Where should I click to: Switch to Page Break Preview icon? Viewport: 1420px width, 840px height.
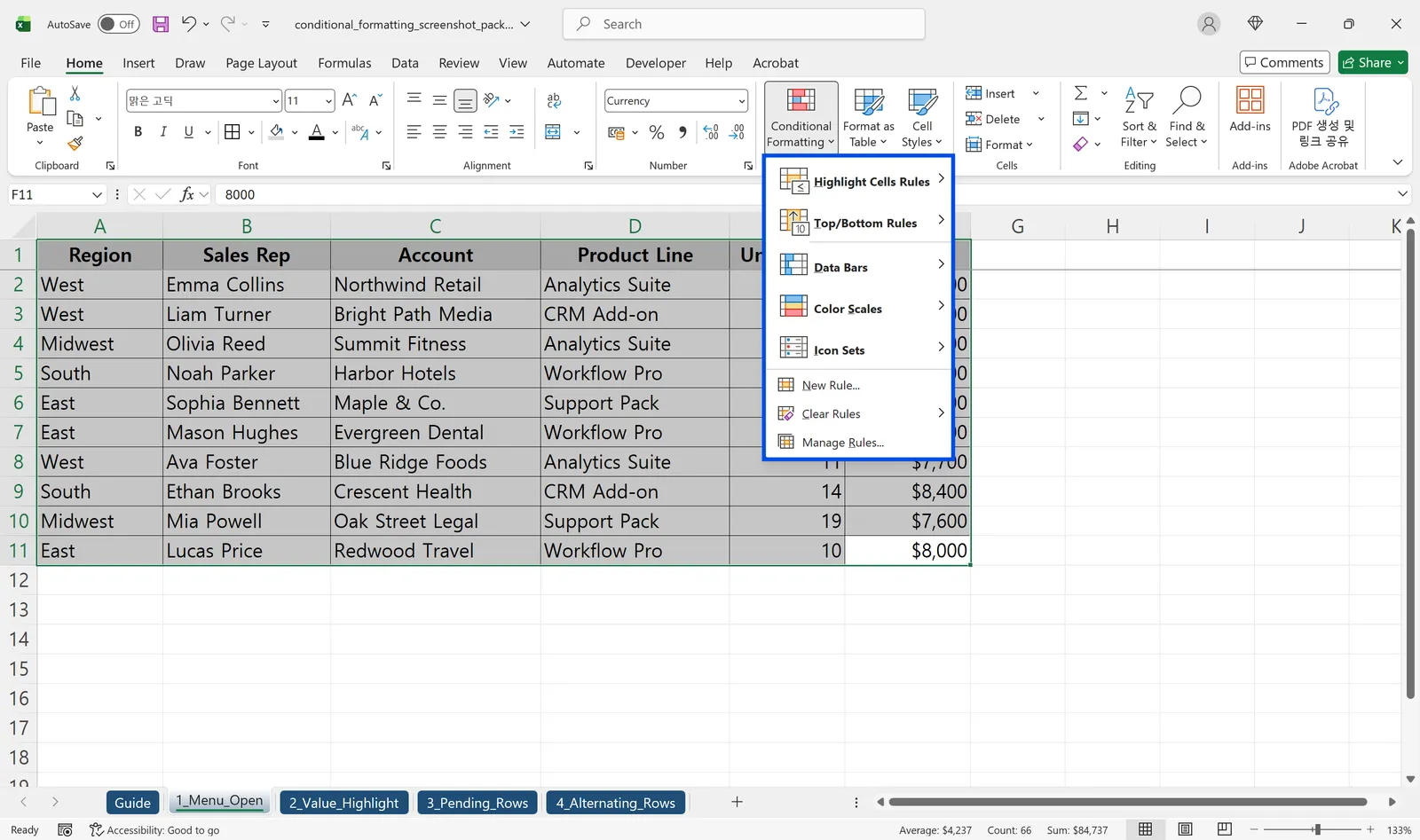(x=1225, y=829)
